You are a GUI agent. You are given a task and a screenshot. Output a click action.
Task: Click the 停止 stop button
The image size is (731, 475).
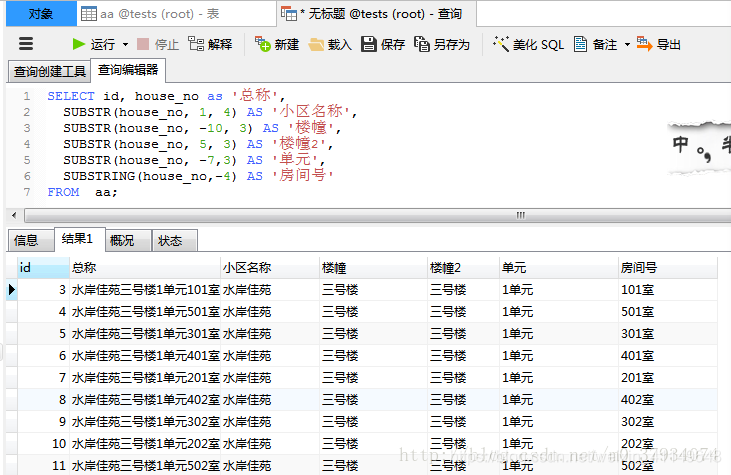click(x=158, y=44)
